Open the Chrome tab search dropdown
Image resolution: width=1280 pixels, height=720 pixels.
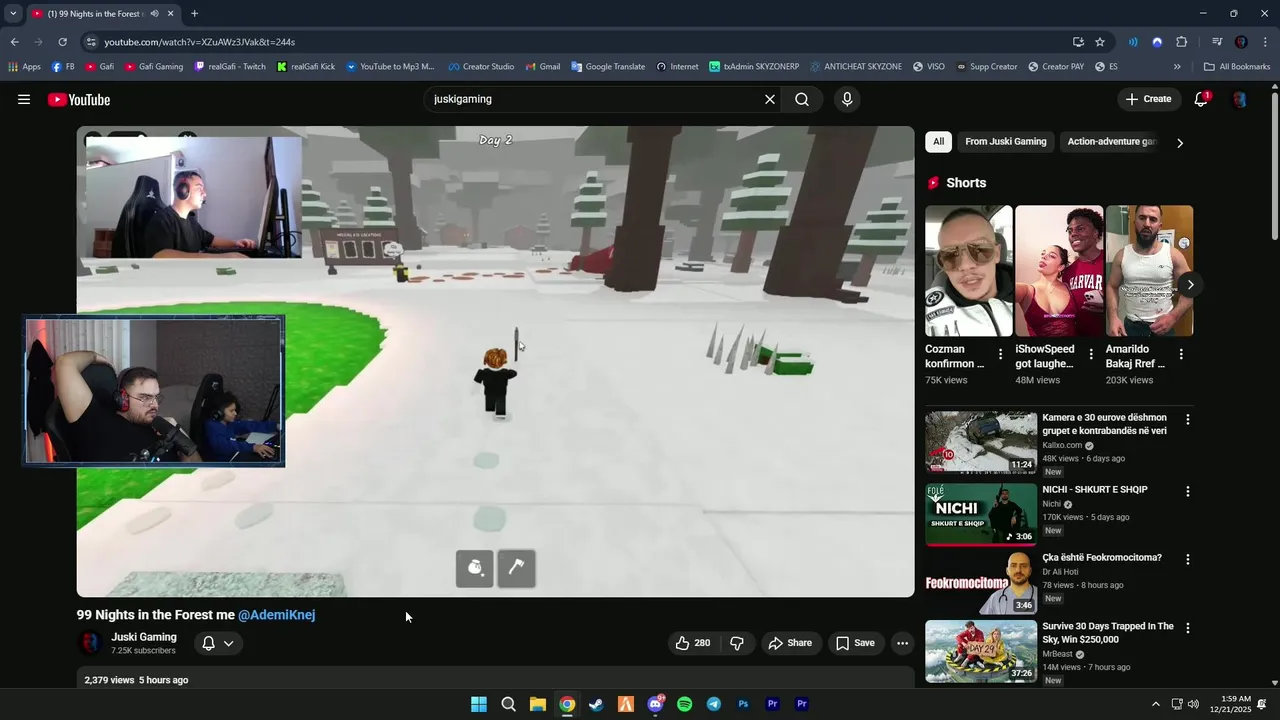point(13,14)
